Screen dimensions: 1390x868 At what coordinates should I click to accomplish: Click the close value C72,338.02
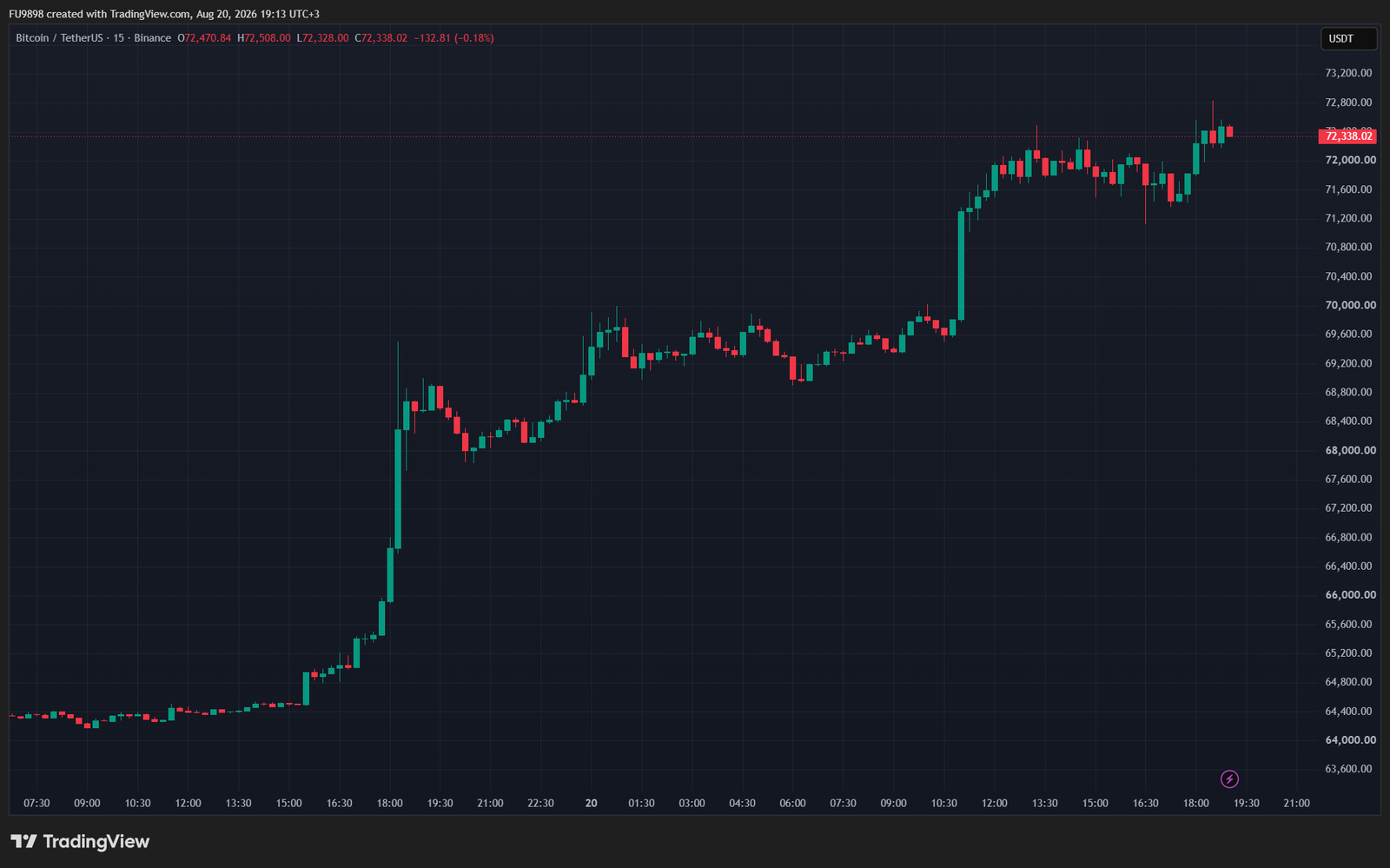(x=381, y=38)
